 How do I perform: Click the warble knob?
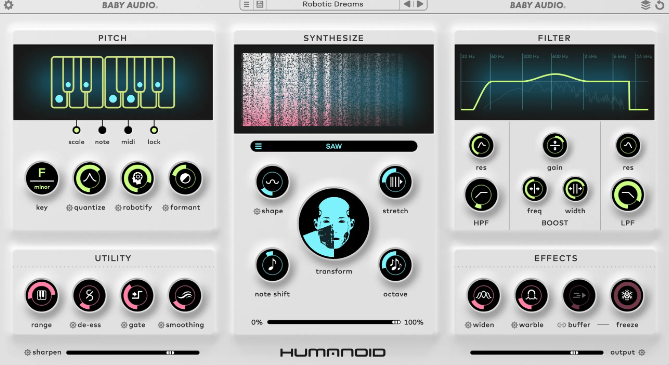(531, 295)
